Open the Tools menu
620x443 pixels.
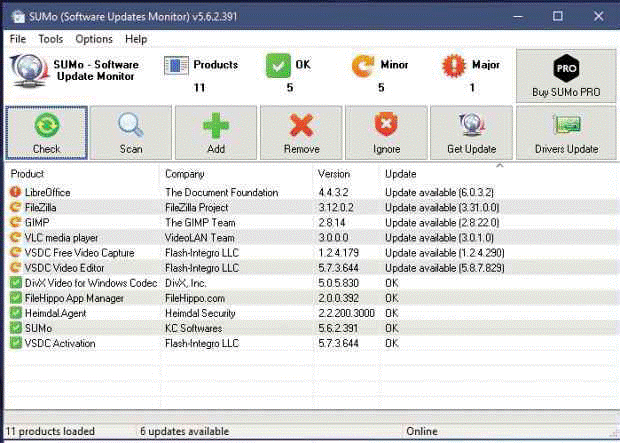(51, 39)
